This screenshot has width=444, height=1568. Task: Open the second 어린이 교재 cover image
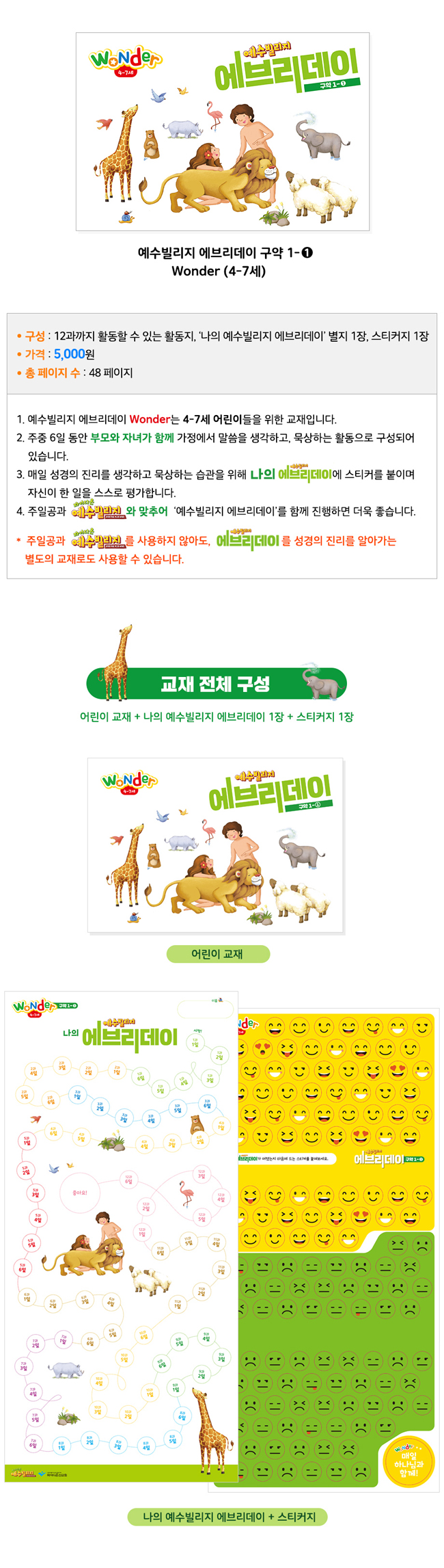tap(216, 845)
